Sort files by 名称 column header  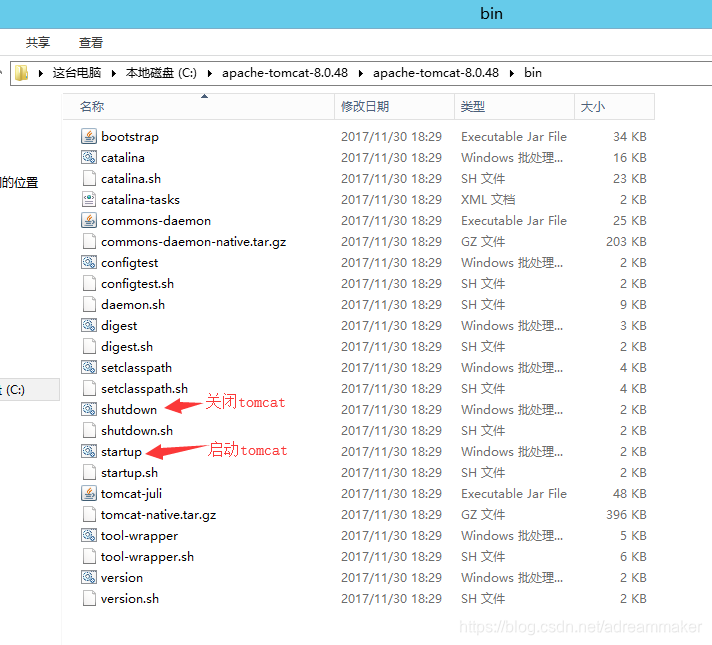coord(199,107)
